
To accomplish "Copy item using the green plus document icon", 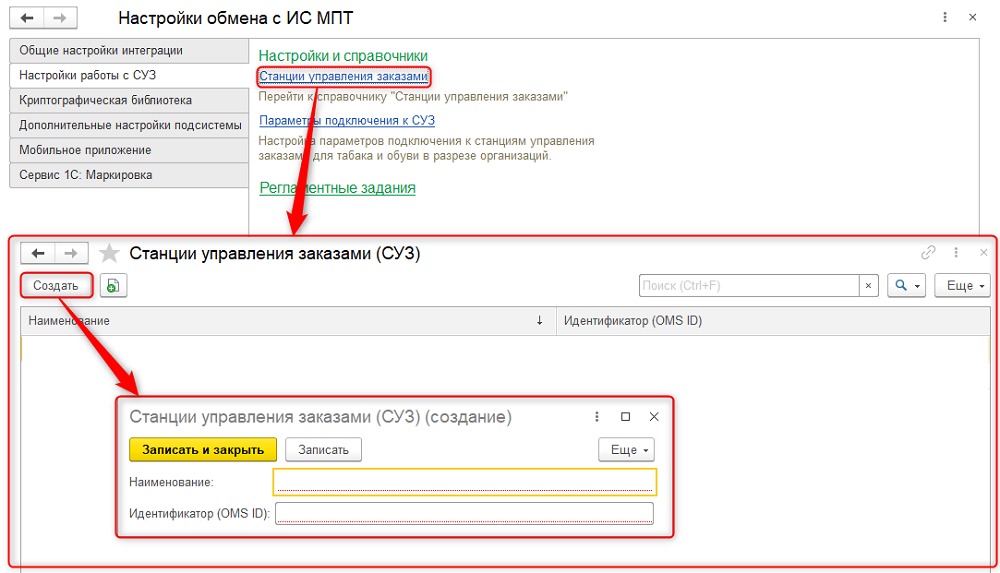I will pos(113,285).
